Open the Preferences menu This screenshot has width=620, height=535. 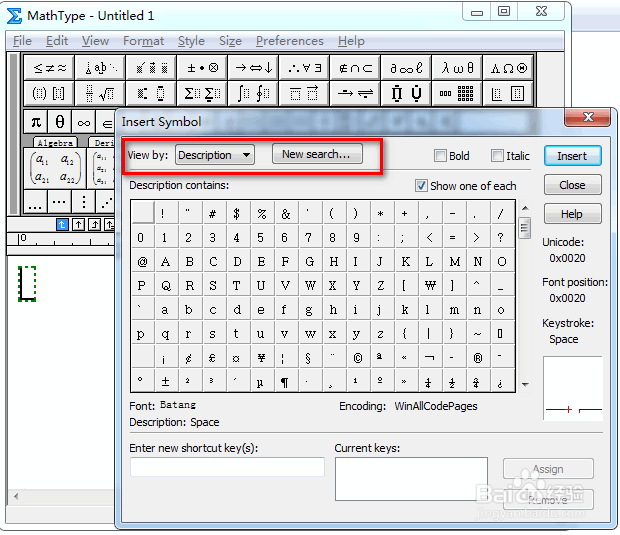(289, 41)
